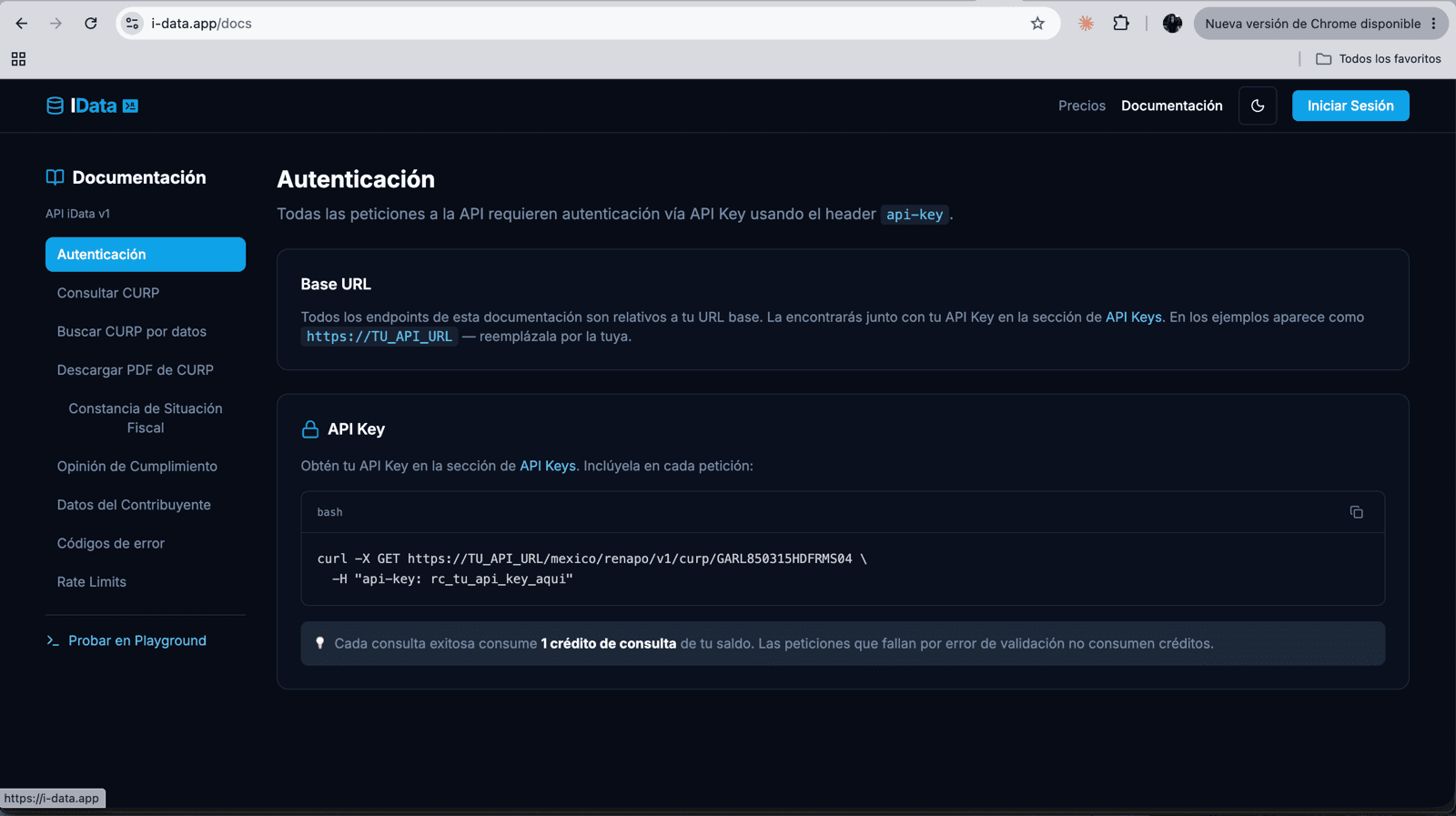The height and width of the screenshot is (816, 1456).
Task: Click the Autenticación page heading
Action: point(356,179)
